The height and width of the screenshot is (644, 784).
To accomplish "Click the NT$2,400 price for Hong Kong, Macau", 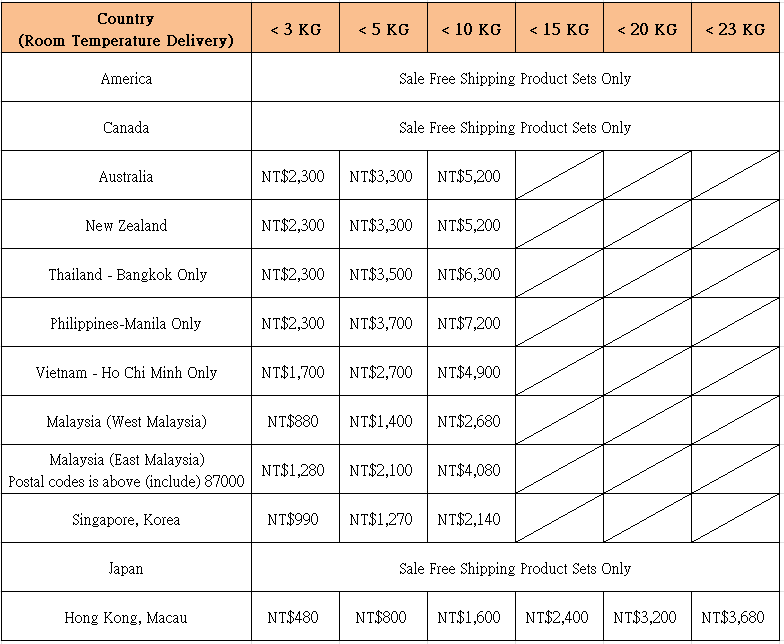I will tap(557, 617).
